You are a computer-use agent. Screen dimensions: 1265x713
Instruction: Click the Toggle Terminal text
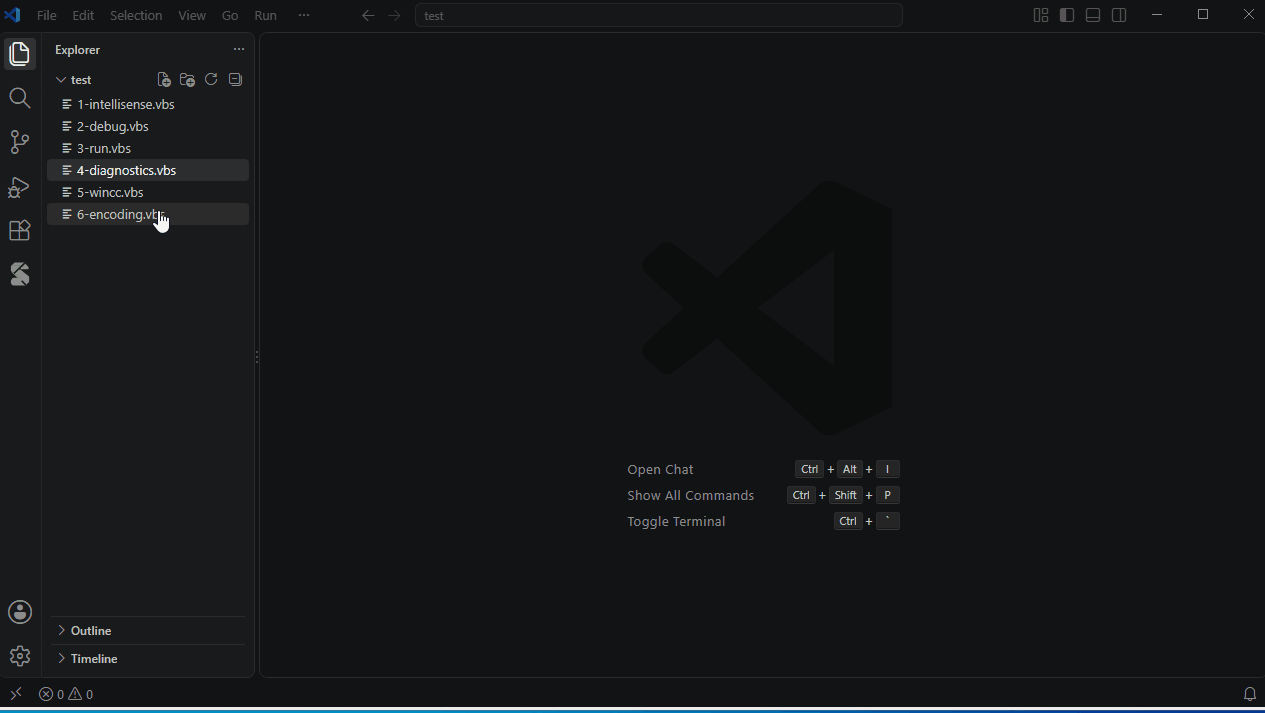pos(676,521)
